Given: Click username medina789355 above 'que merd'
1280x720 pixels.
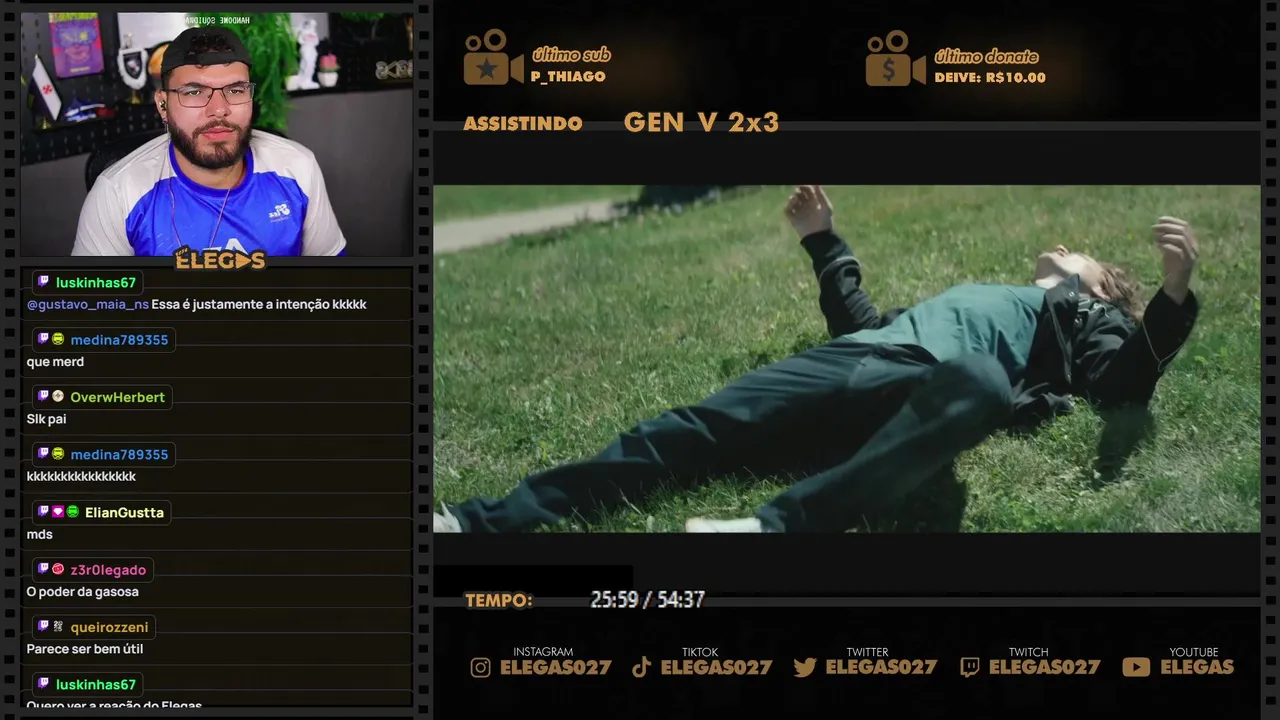Looking at the screenshot, I should pos(119,340).
